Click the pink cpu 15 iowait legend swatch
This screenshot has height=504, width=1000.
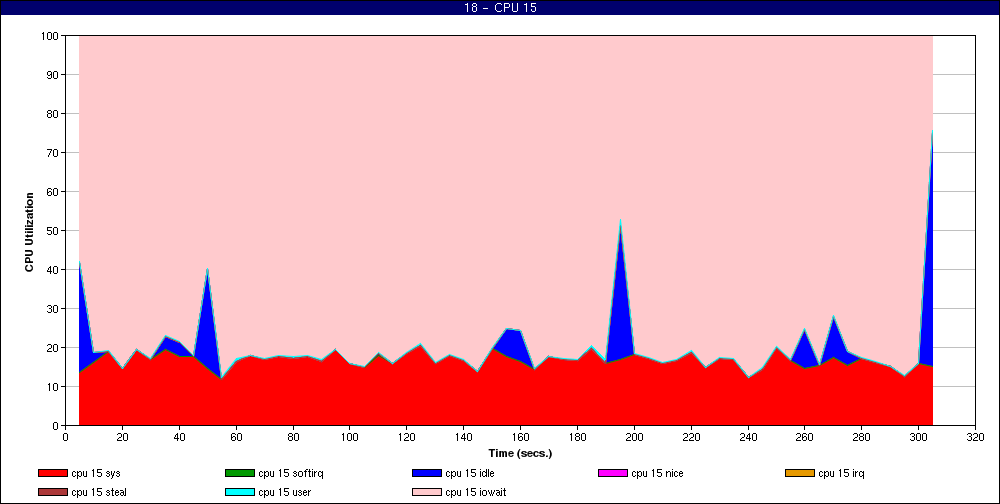[x=427, y=492]
